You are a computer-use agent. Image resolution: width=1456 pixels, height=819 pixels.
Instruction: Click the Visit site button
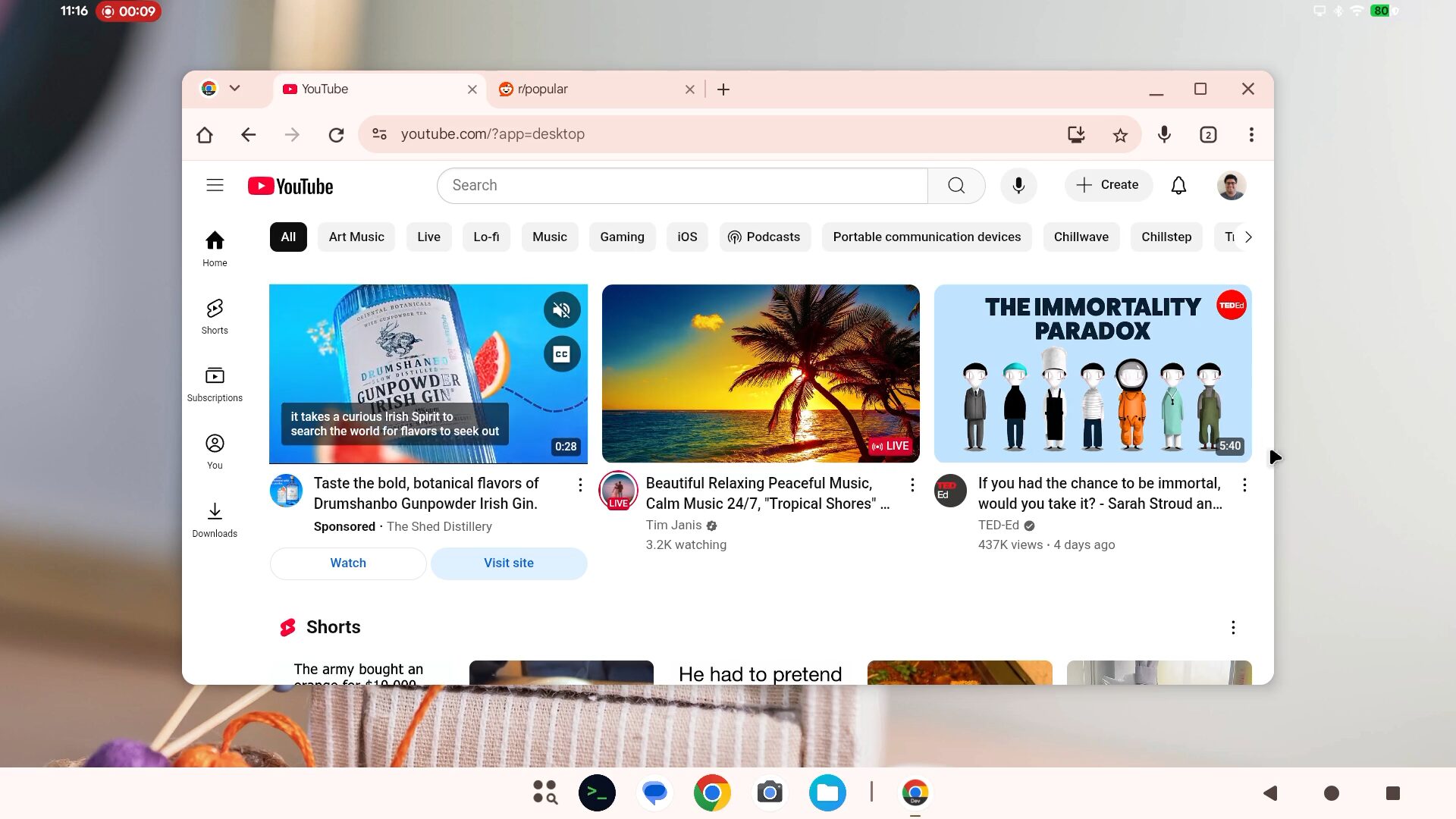point(509,563)
